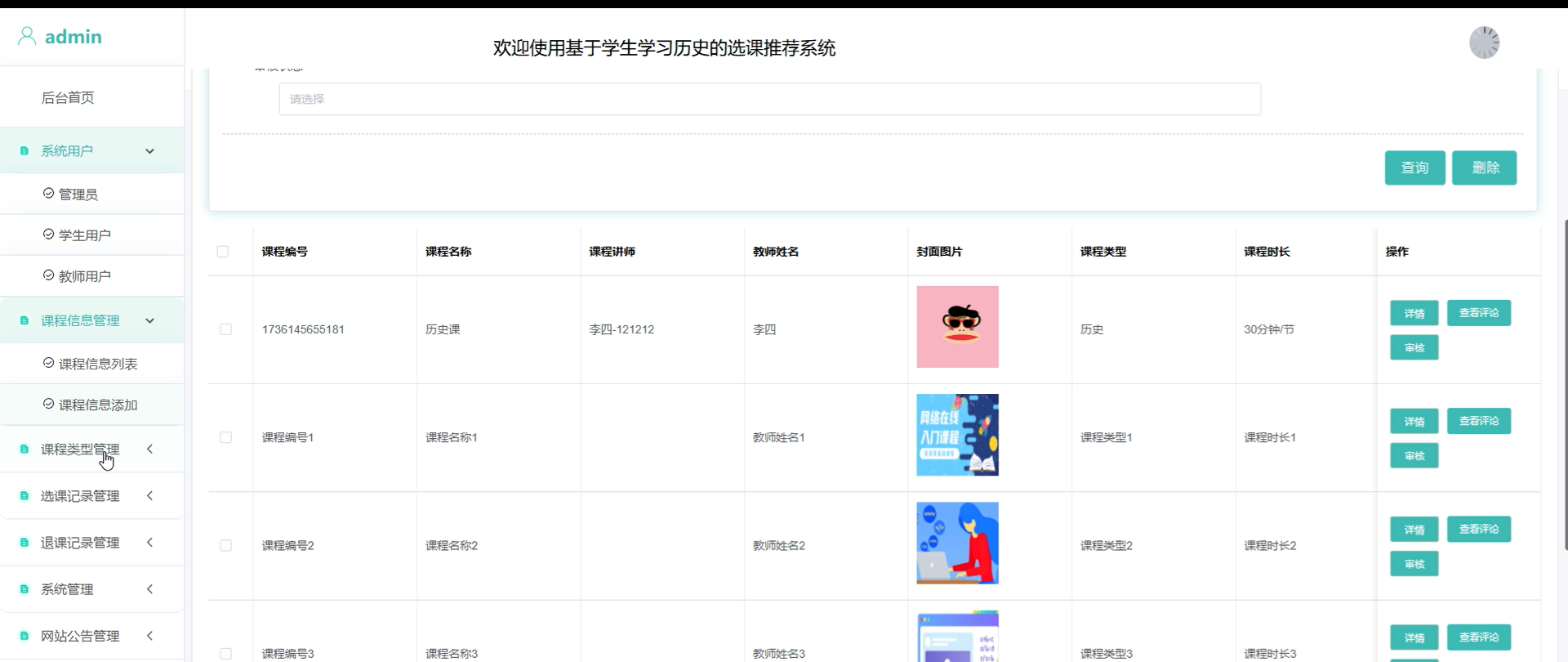Check the row checkbox for 课程编号3
The width and height of the screenshot is (1568, 662).
pyautogui.click(x=226, y=654)
